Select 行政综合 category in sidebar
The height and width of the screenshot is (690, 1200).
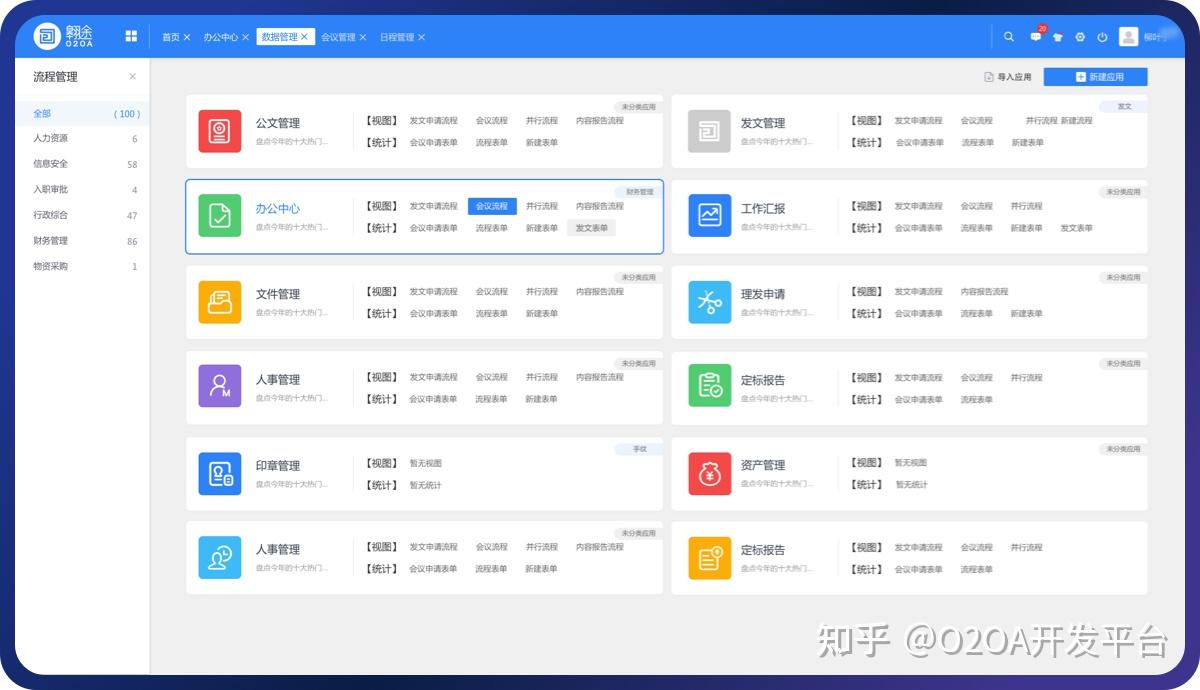click(x=82, y=215)
